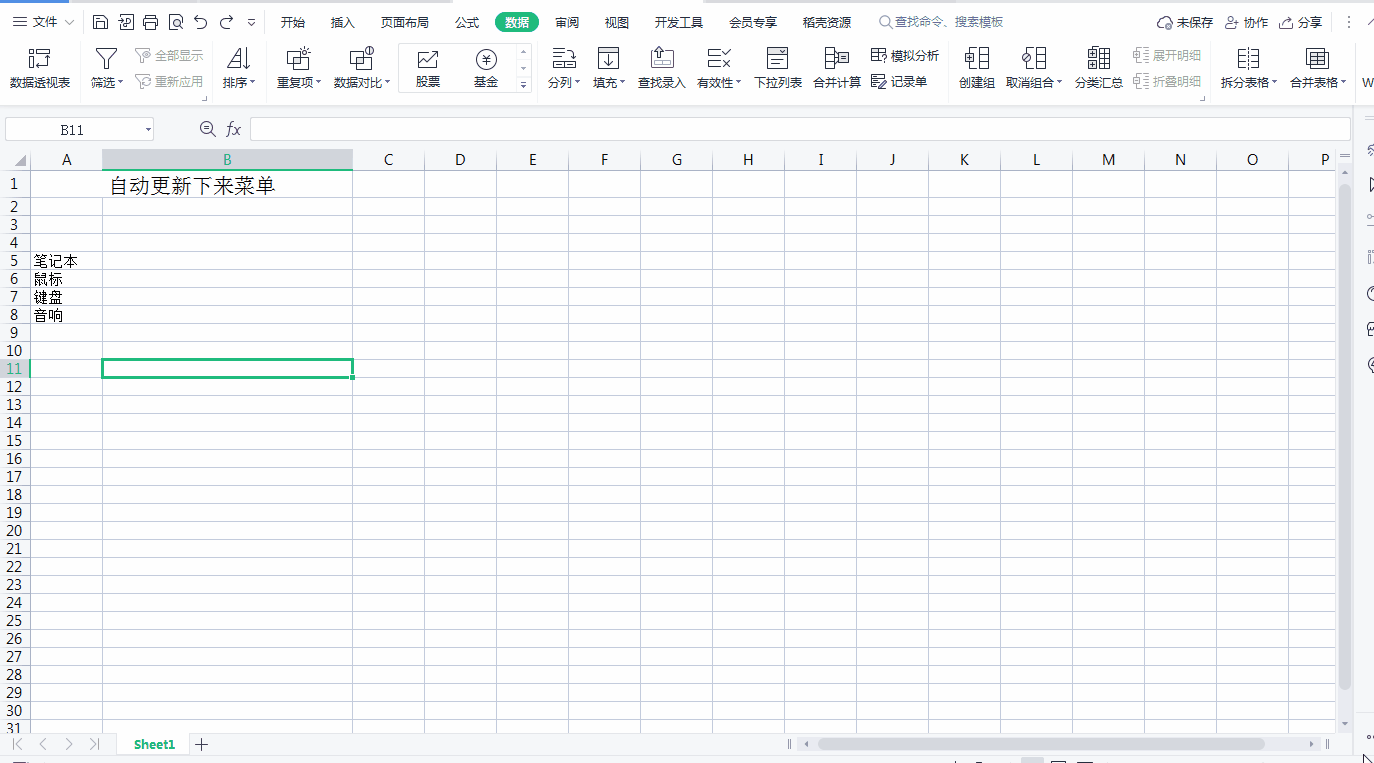
Task: Insert a 下拉列表 dropdown list
Action: point(777,69)
